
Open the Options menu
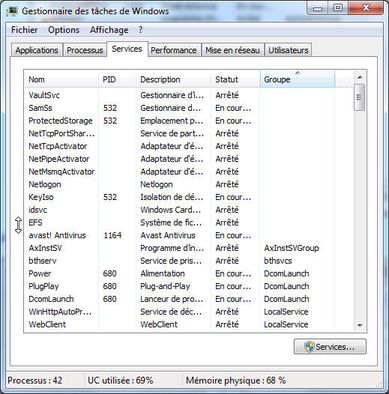pyautogui.click(x=64, y=30)
